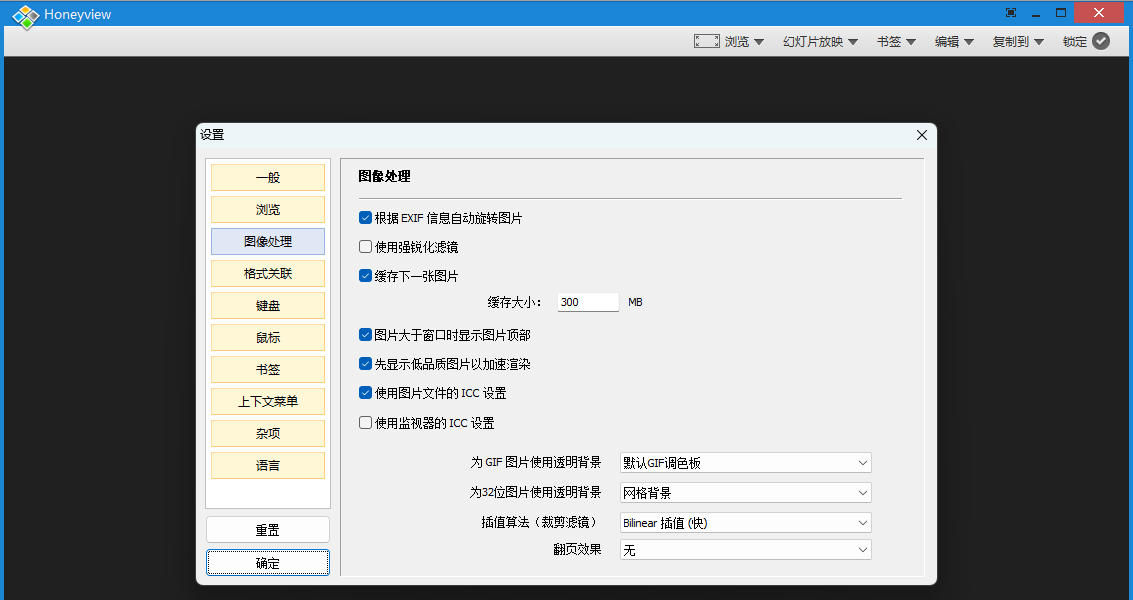Toggle the 锁定 checkmark icon
This screenshot has width=1133, height=600.
[1101, 41]
